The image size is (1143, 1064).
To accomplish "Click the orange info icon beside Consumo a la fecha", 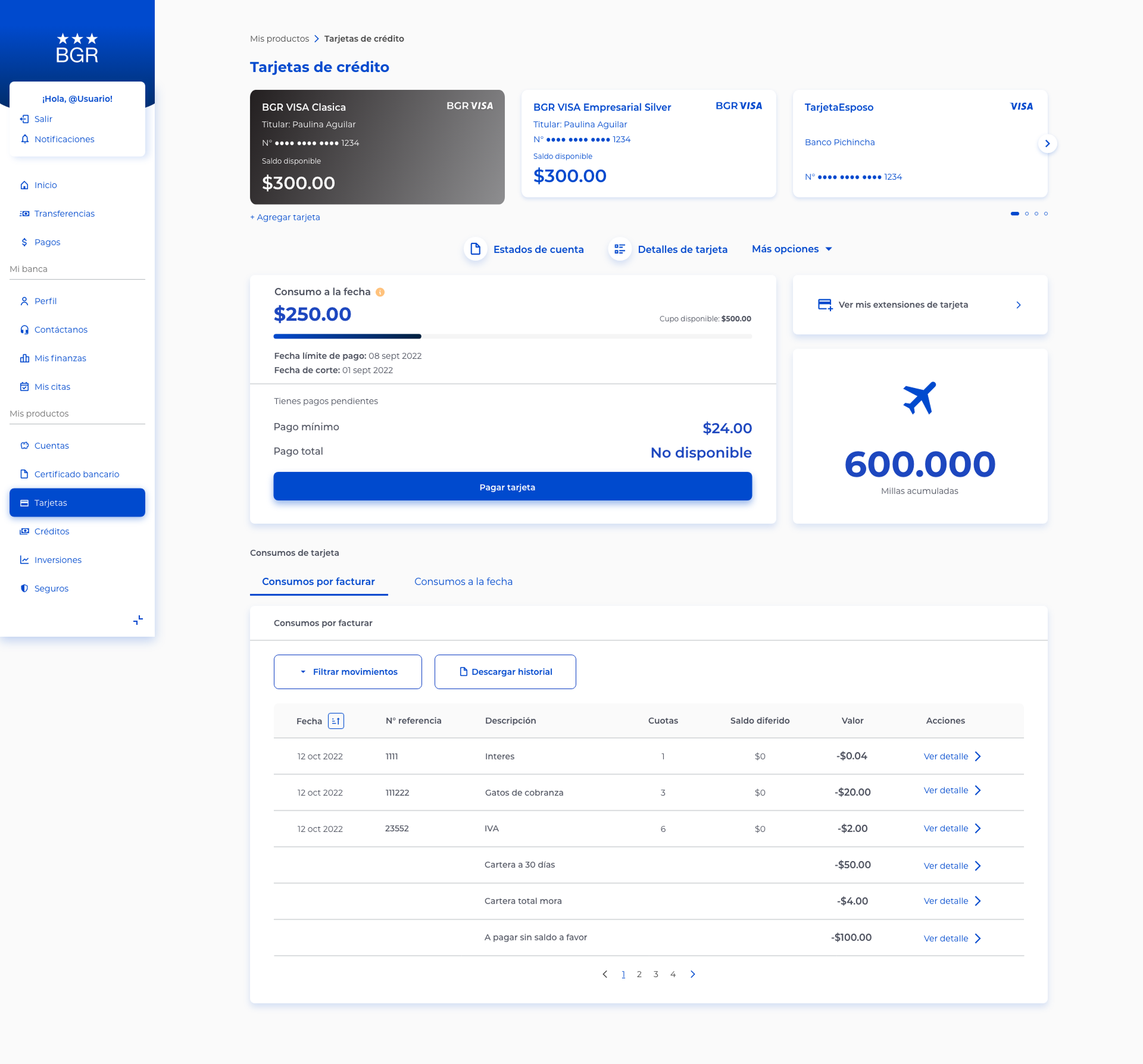I will [x=380, y=292].
